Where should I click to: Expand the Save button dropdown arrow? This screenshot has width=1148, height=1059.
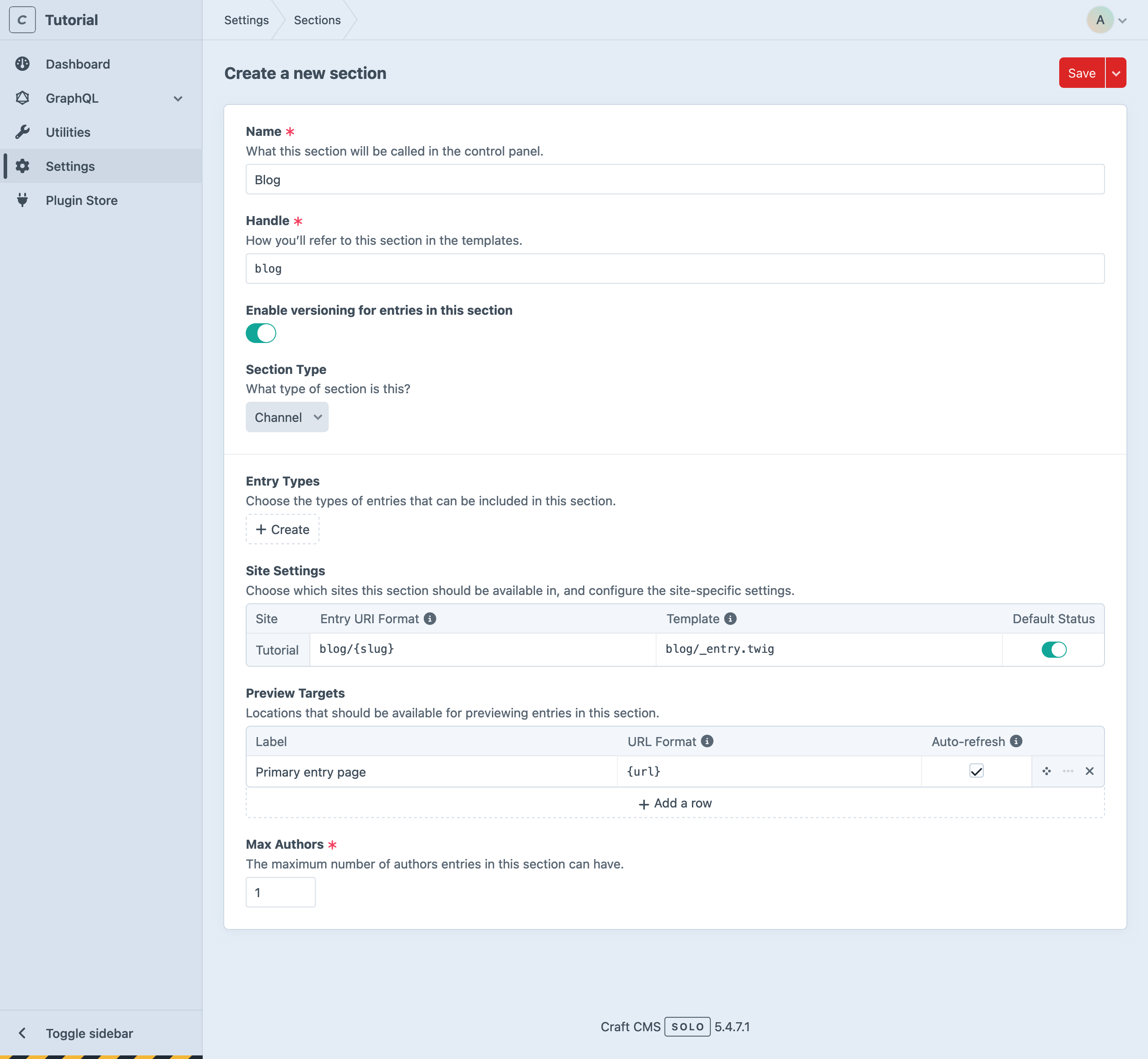(1116, 72)
